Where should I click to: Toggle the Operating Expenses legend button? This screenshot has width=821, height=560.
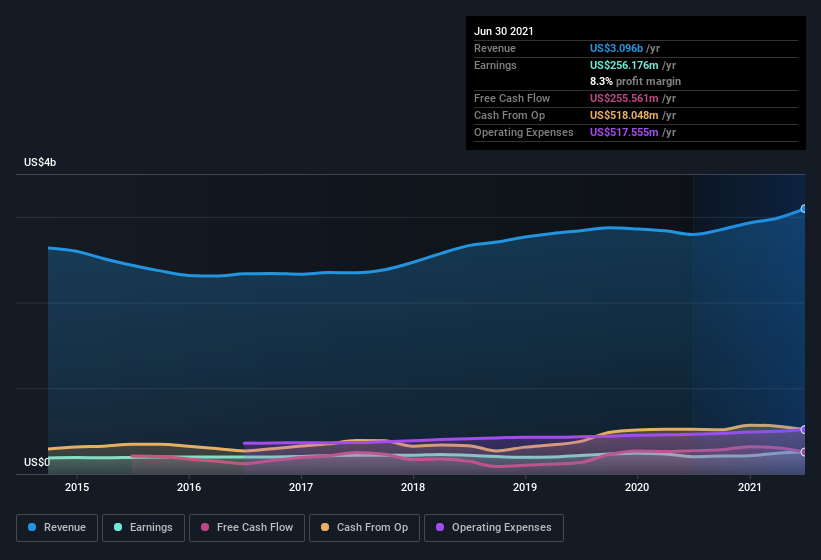coord(494,528)
